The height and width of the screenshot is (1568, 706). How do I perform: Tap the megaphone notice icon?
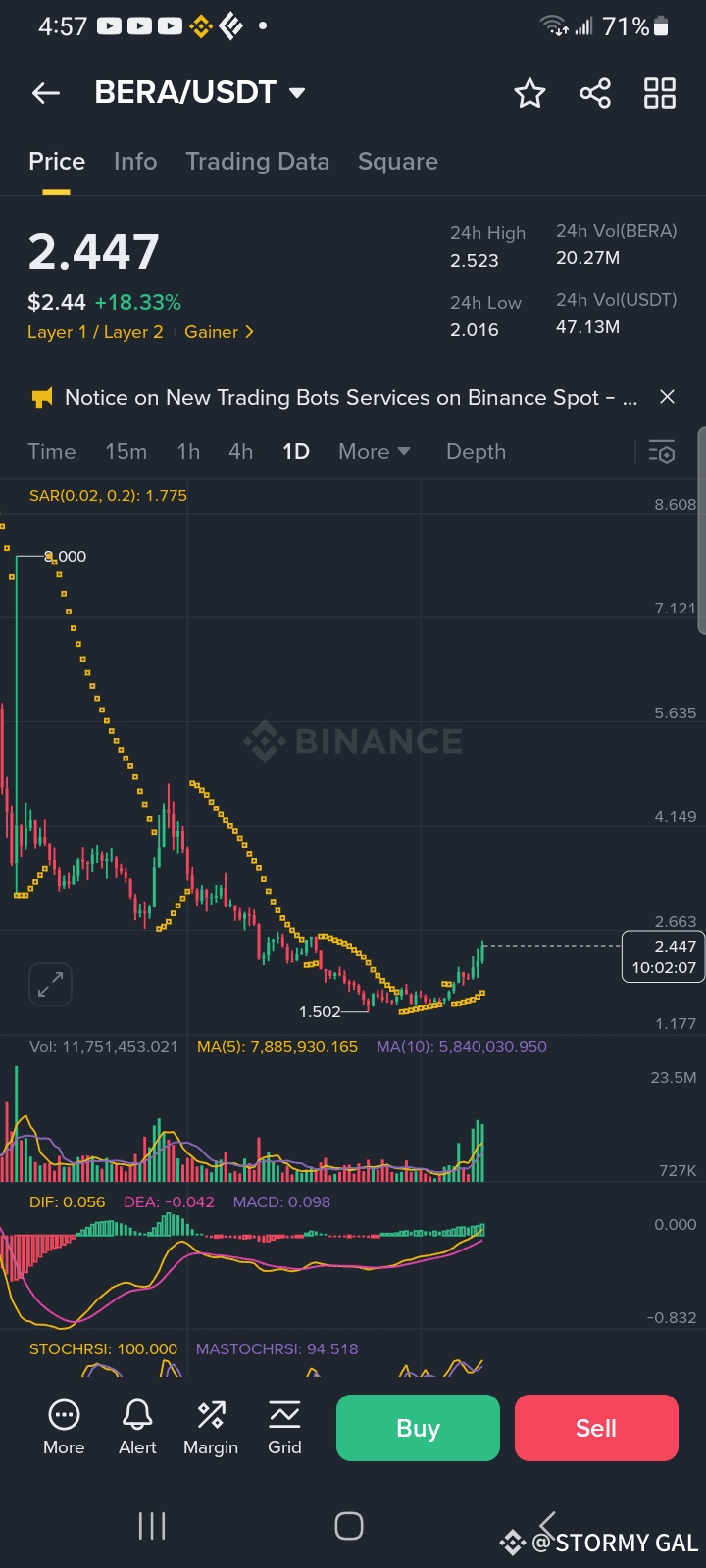pyautogui.click(x=41, y=397)
